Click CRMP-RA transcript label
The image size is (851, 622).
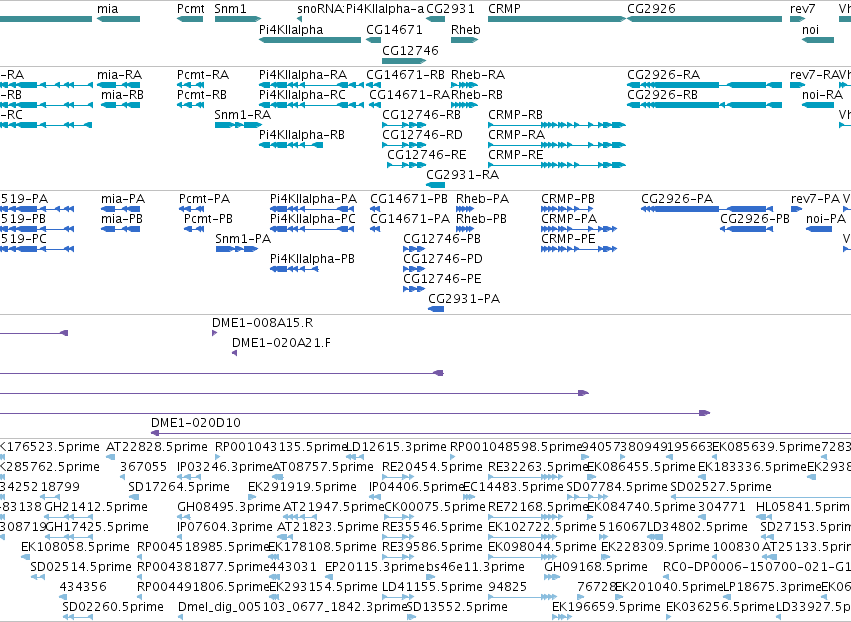click(x=516, y=135)
